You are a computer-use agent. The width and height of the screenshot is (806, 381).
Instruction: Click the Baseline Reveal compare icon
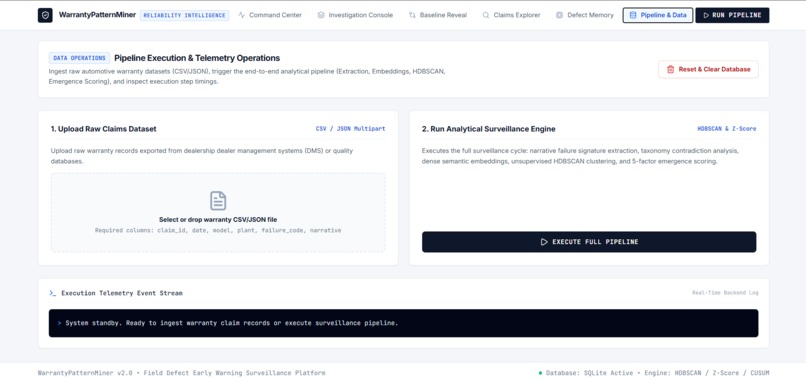click(x=412, y=15)
